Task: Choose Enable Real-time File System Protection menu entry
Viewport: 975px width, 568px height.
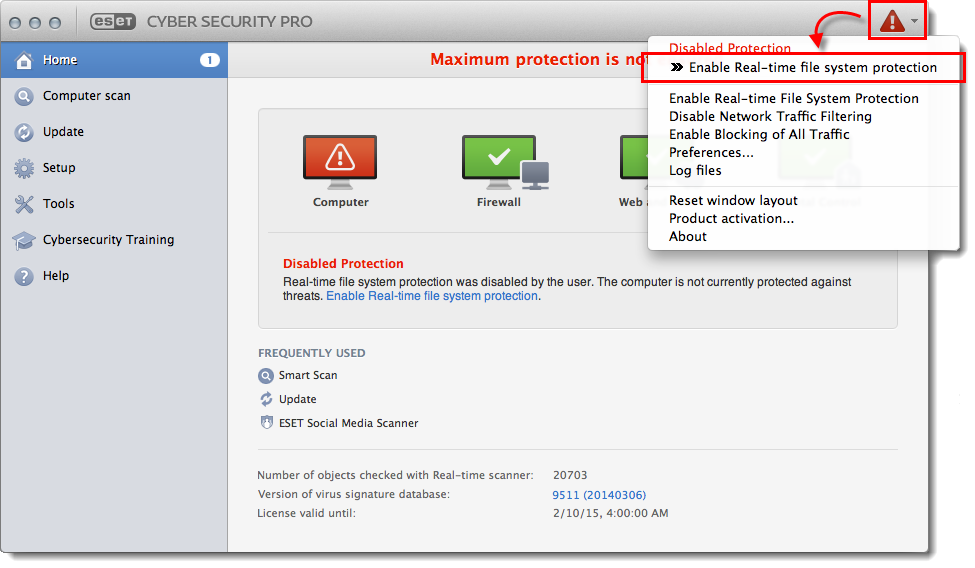Action: (x=793, y=98)
